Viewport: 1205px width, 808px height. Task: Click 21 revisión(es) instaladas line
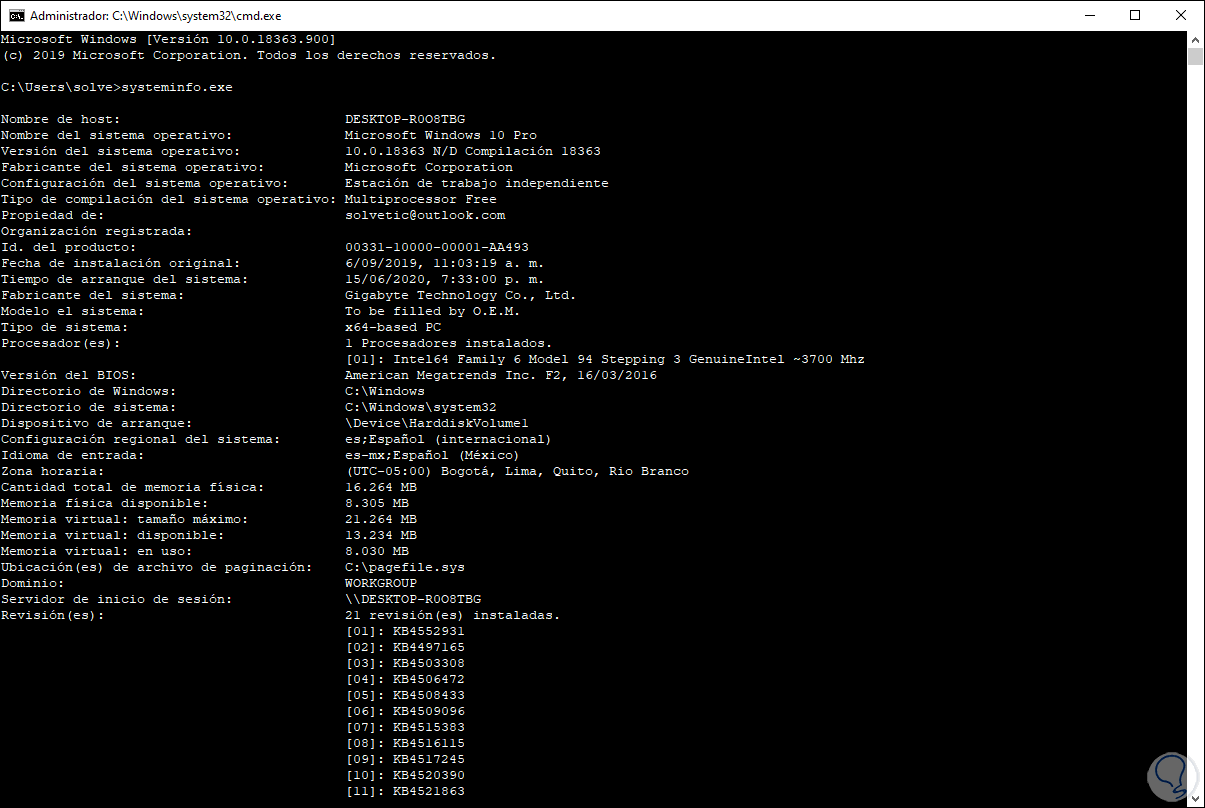click(453, 615)
